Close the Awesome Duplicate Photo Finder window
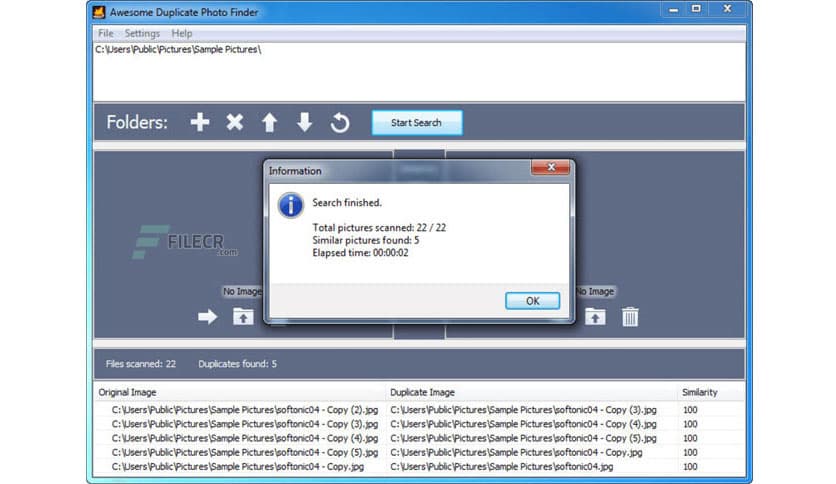The width and height of the screenshot is (836, 484). pos(727,9)
